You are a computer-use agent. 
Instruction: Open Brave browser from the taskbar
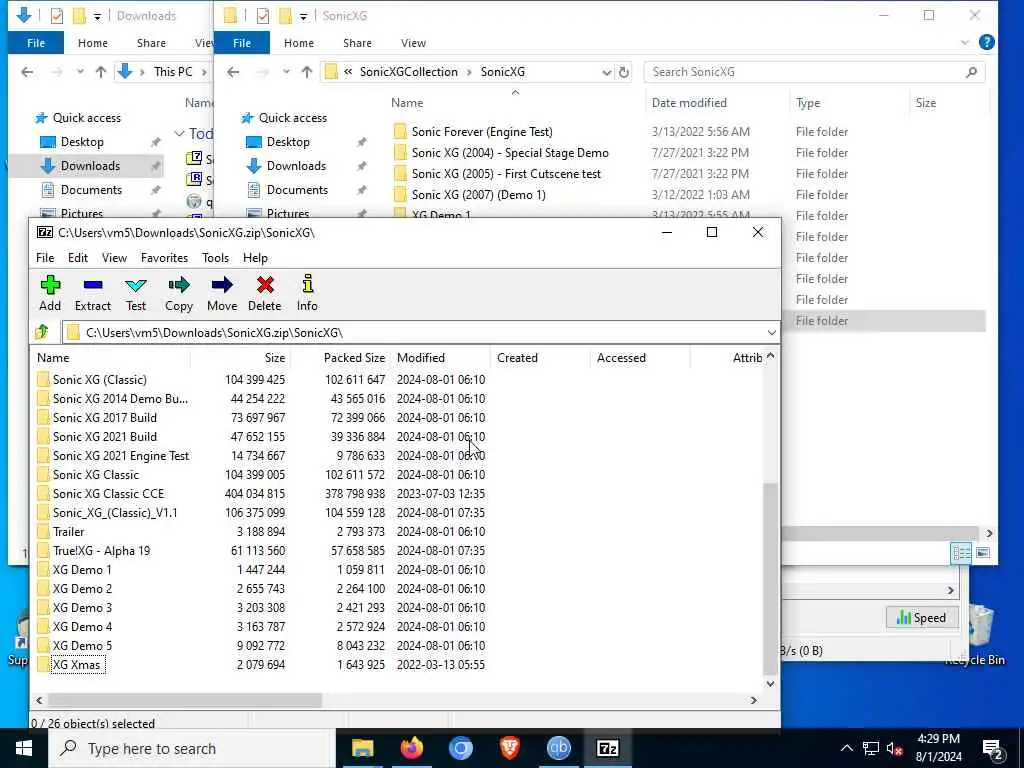point(509,748)
